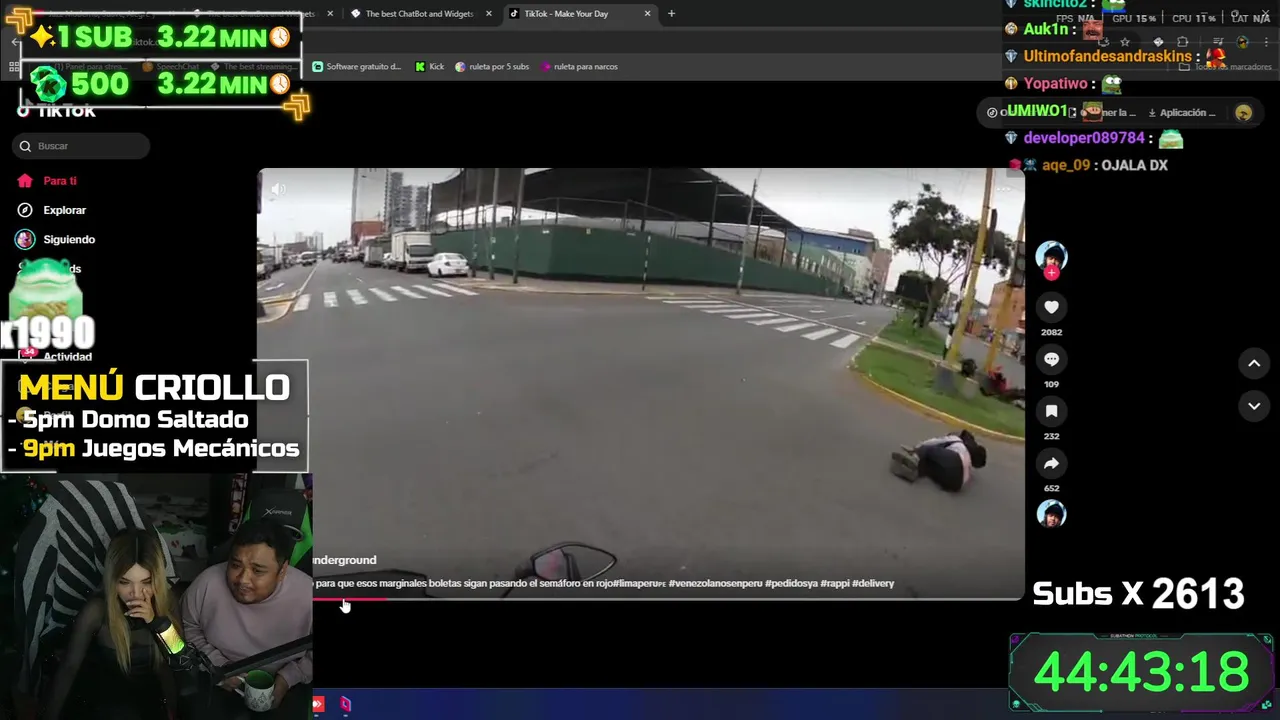Click the red taskbar icon at bottom
Image resolution: width=1280 pixels, height=720 pixels.
coord(318,704)
